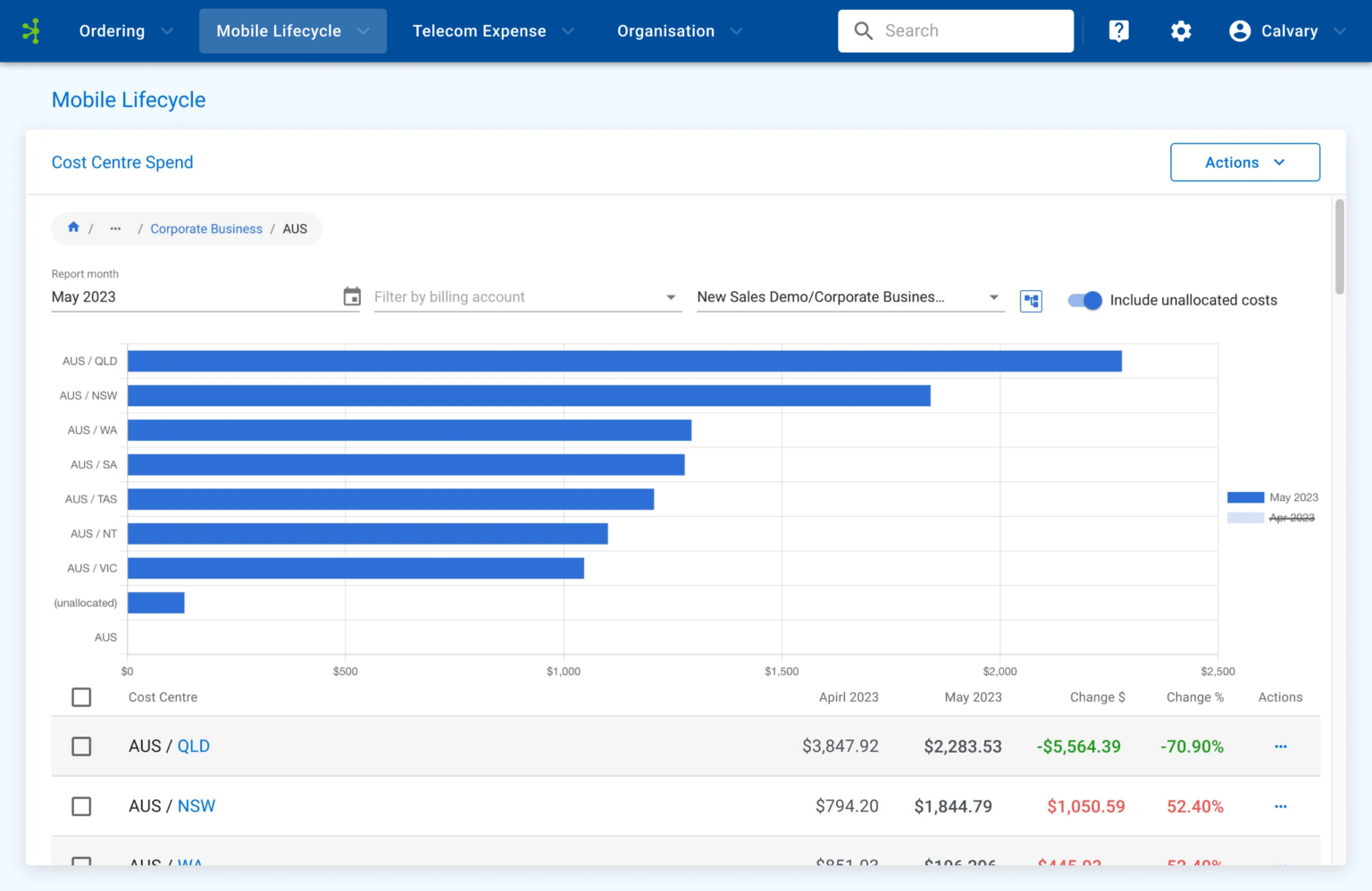Viewport: 1372px width, 891px height.
Task: Go to Corporate Business breadcrumb link
Action: [x=206, y=229]
